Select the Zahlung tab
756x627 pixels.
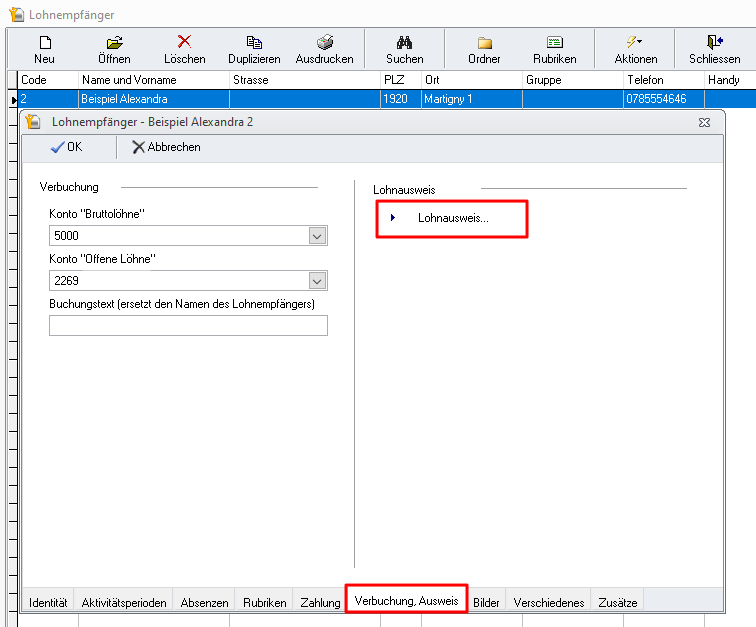[x=320, y=603]
